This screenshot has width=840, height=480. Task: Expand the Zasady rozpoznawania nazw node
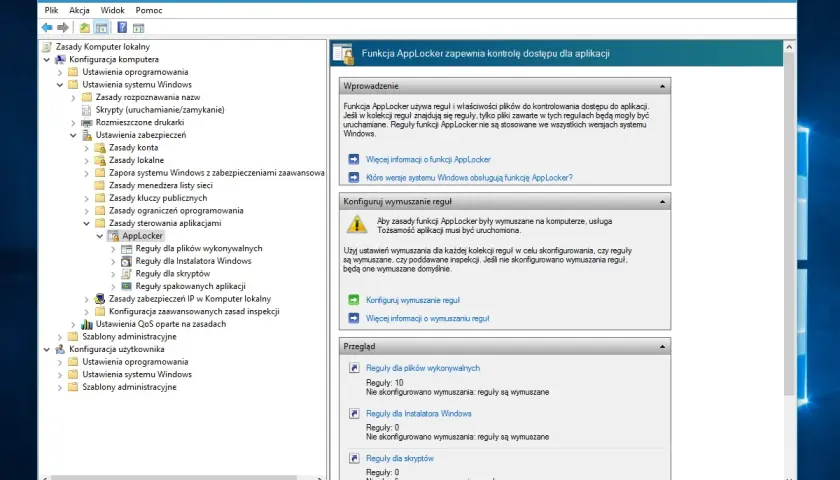73,98
